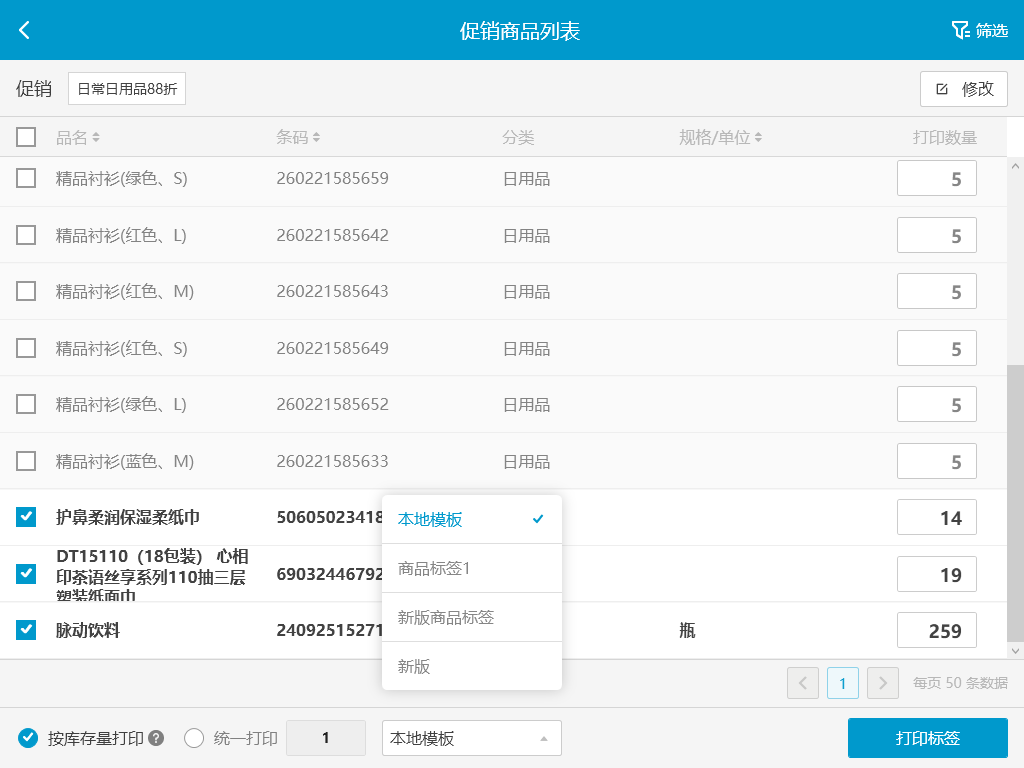Go to the next page arrow
1024x768 pixels.
click(x=882, y=683)
